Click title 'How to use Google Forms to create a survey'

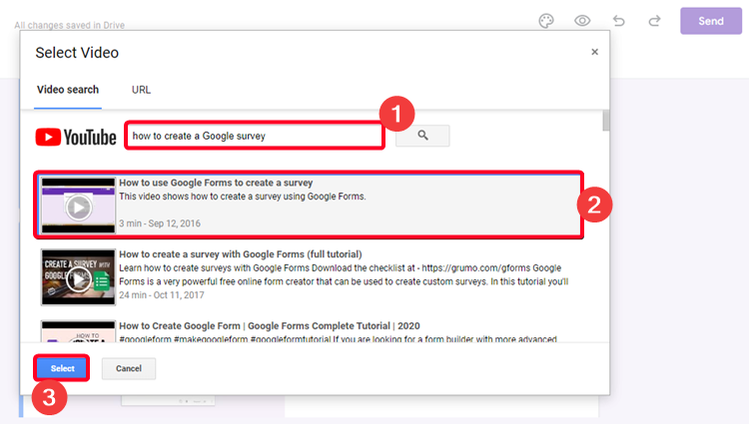point(216,183)
